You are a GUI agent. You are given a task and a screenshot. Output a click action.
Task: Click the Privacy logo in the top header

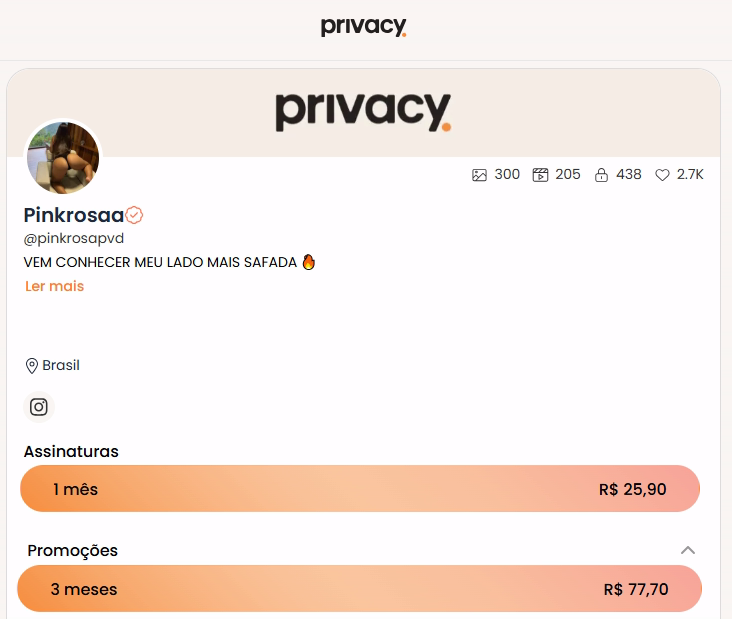pyautogui.click(x=363, y=26)
